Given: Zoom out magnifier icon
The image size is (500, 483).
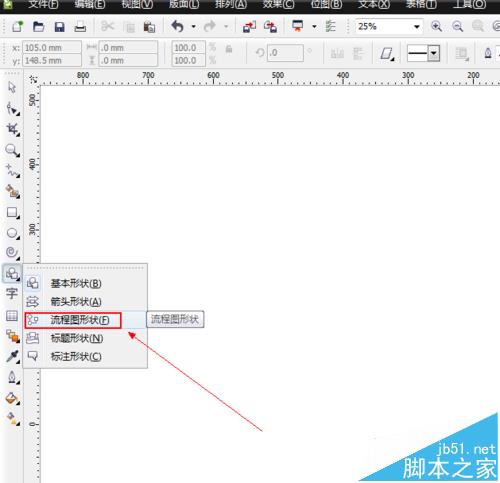Looking at the screenshot, I should pos(457,26).
